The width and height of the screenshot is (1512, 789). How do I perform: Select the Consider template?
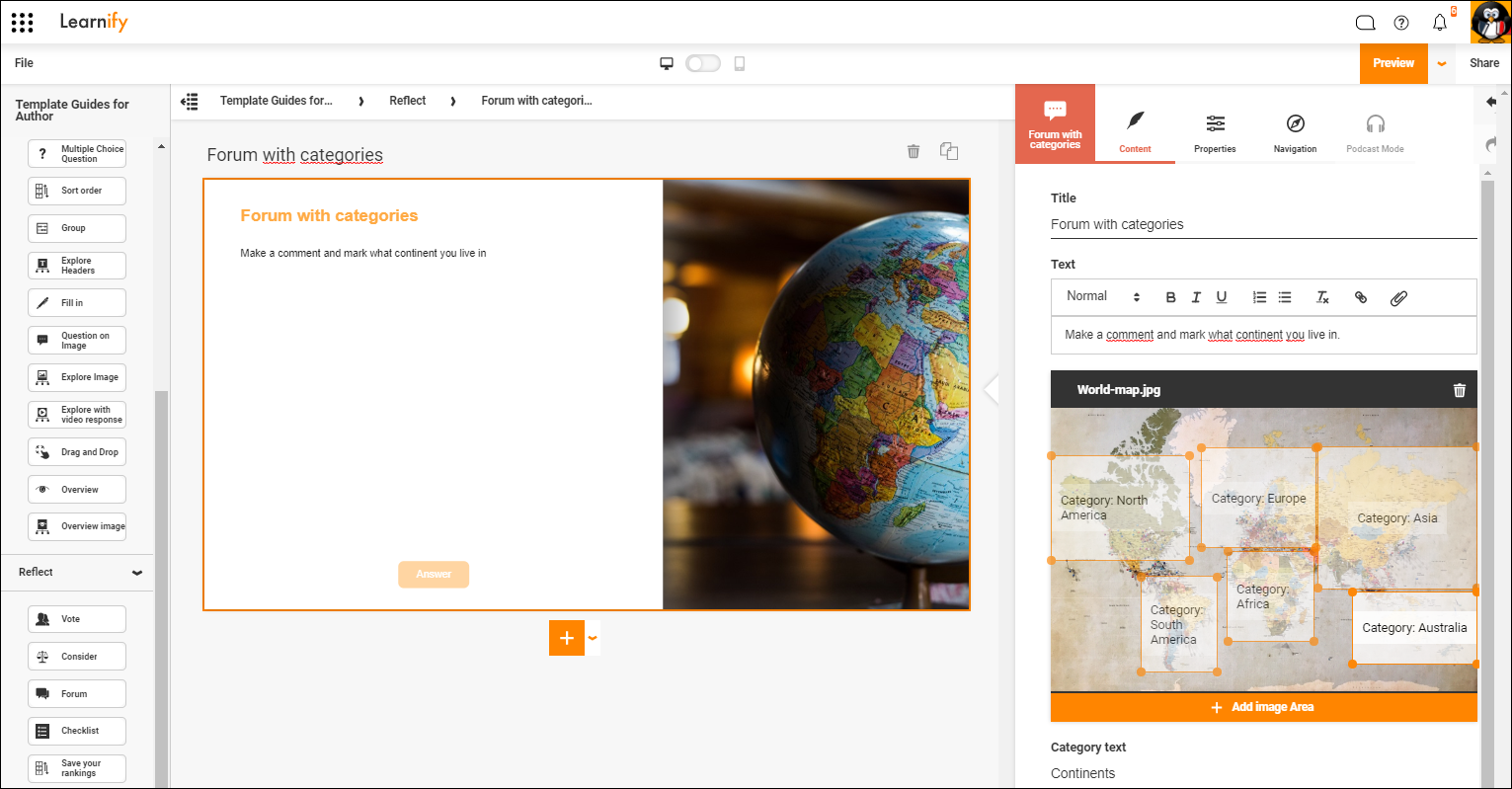77,657
